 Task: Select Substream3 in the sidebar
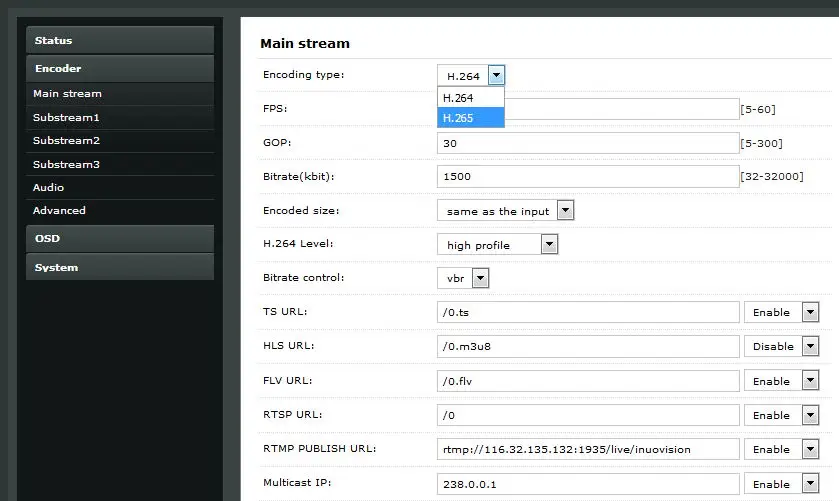[x=120, y=164]
